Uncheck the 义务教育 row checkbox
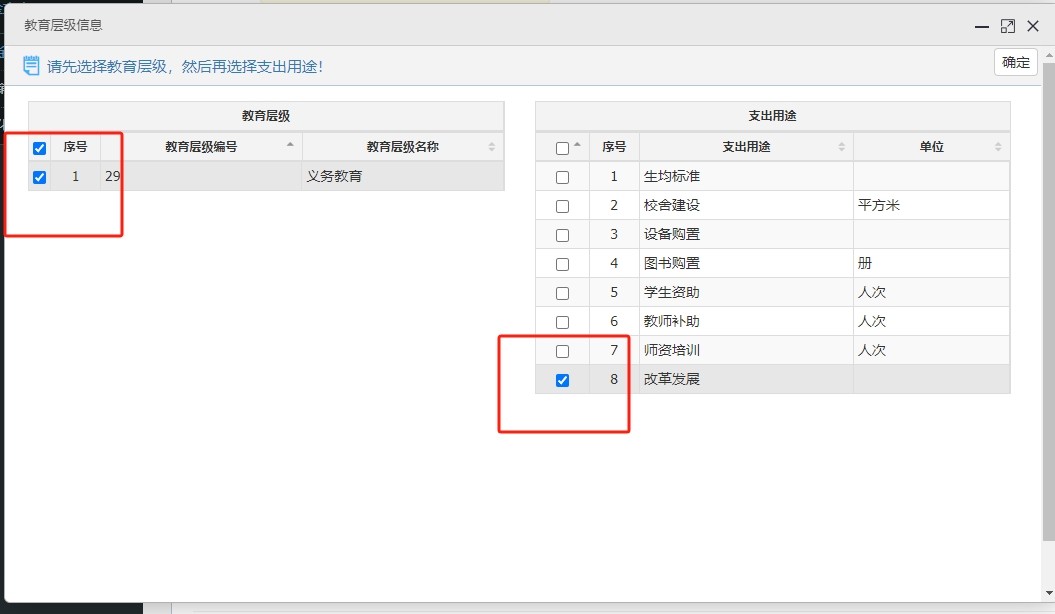 [40, 178]
